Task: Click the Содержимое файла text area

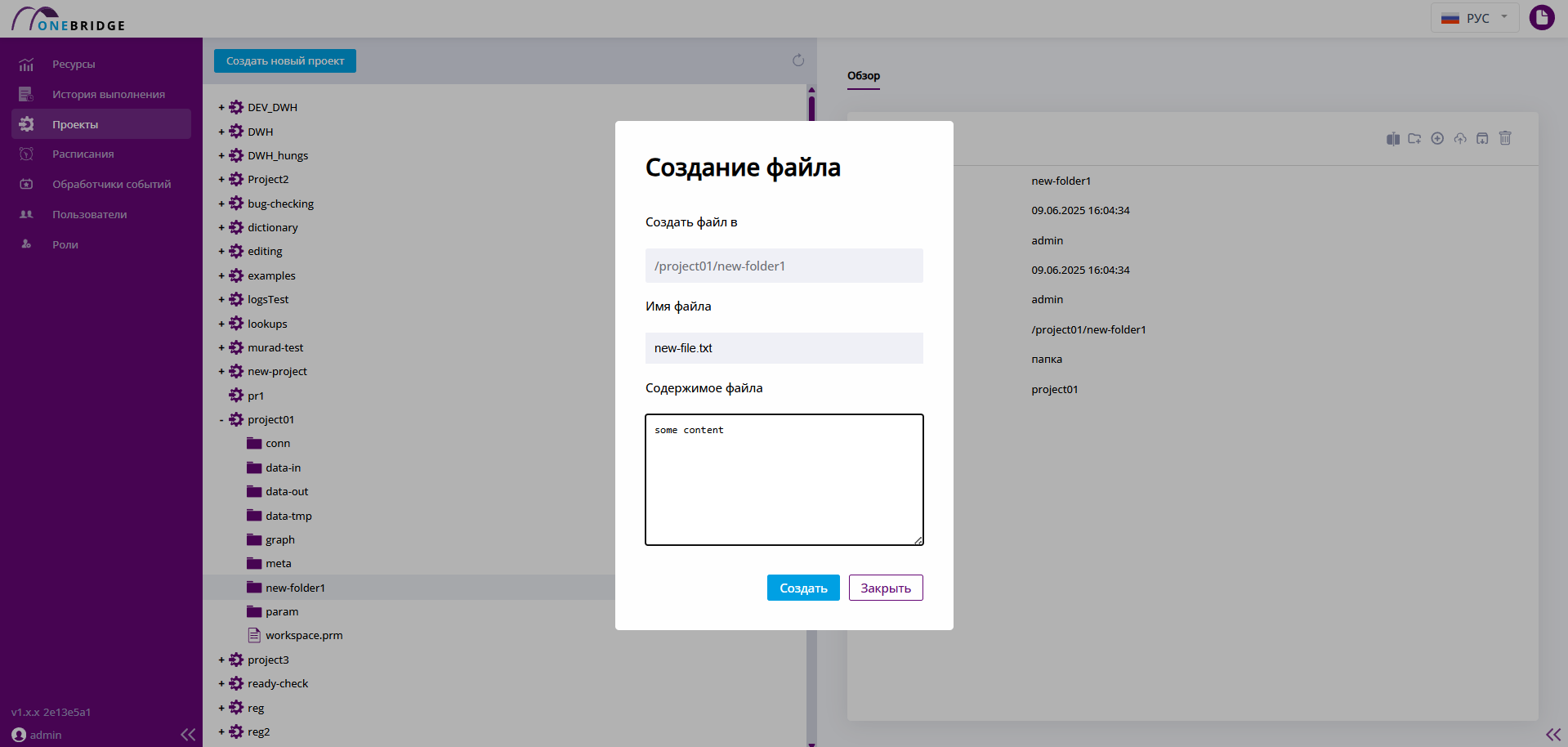Action: click(x=784, y=480)
